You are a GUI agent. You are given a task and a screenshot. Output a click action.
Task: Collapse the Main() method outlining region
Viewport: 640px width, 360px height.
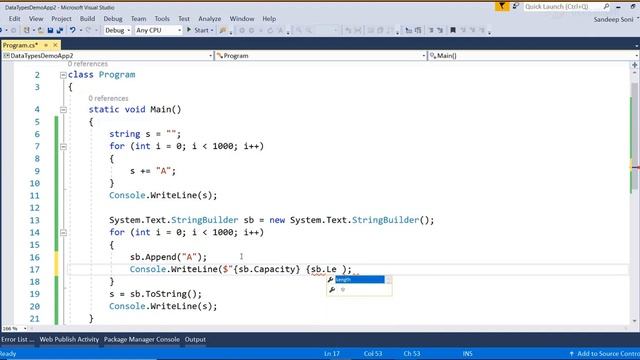tap(63, 110)
